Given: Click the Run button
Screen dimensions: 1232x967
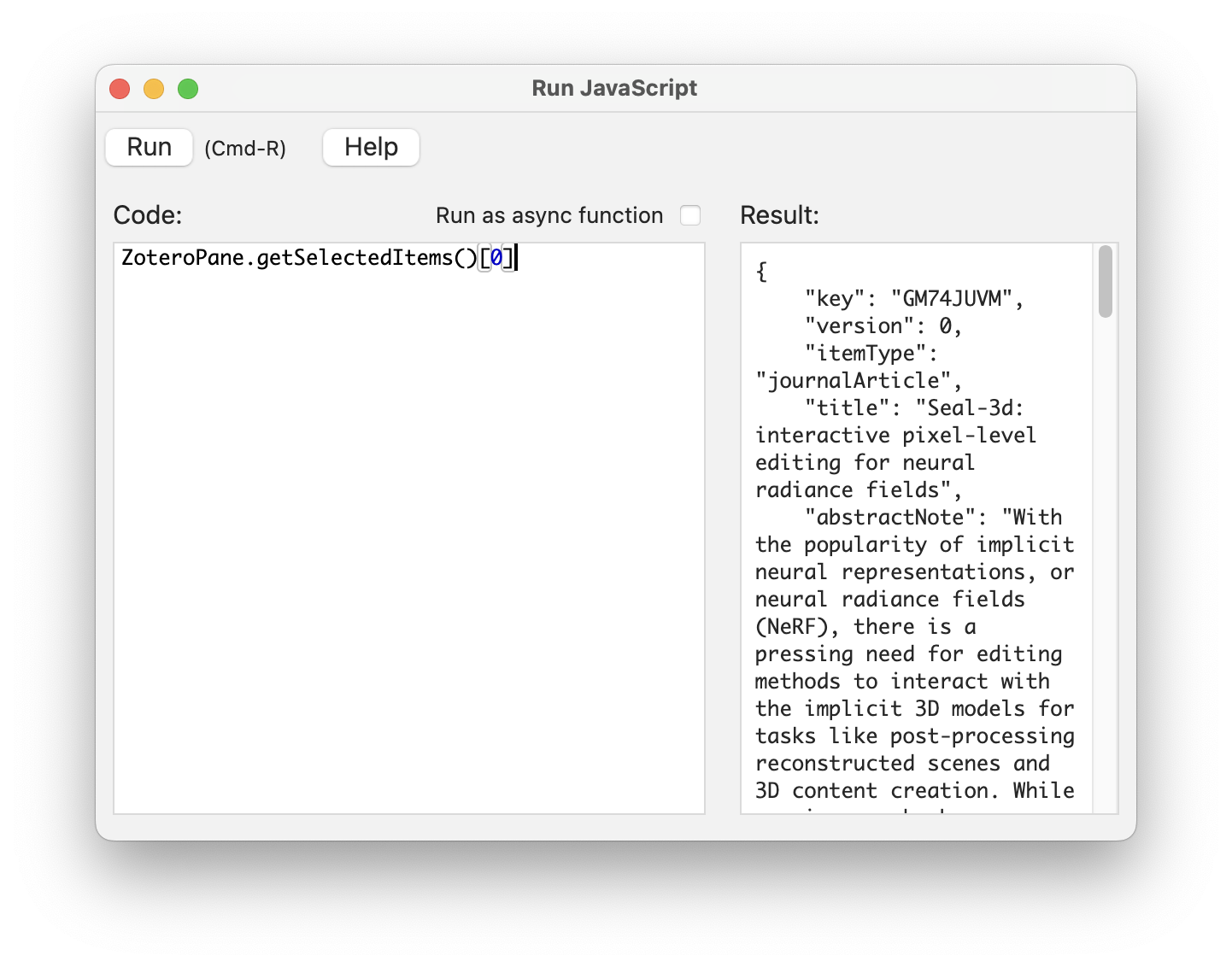Looking at the screenshot, I should point(149,147).
